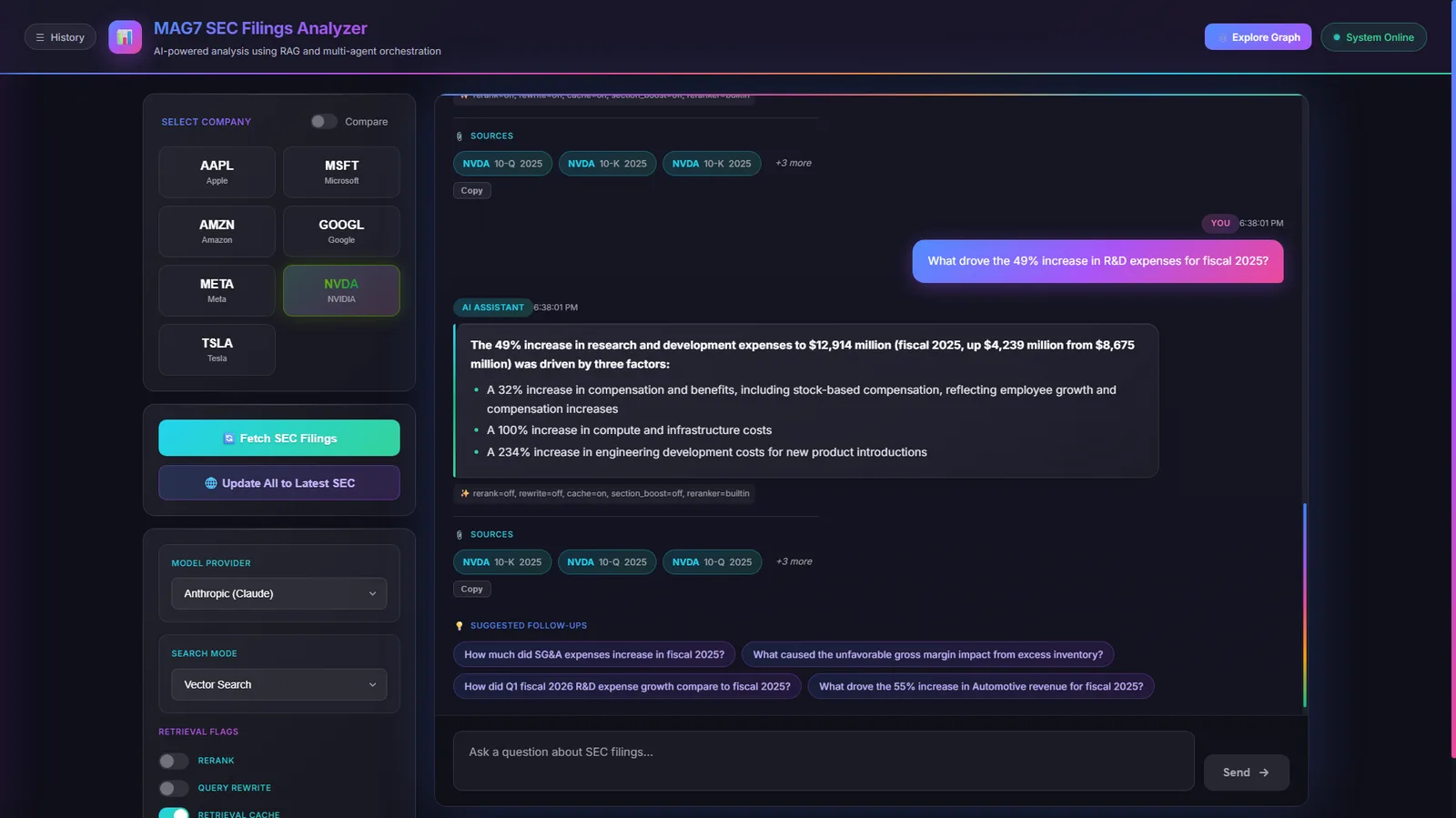Click the System Online status indicator

[x=1373, y=37]
